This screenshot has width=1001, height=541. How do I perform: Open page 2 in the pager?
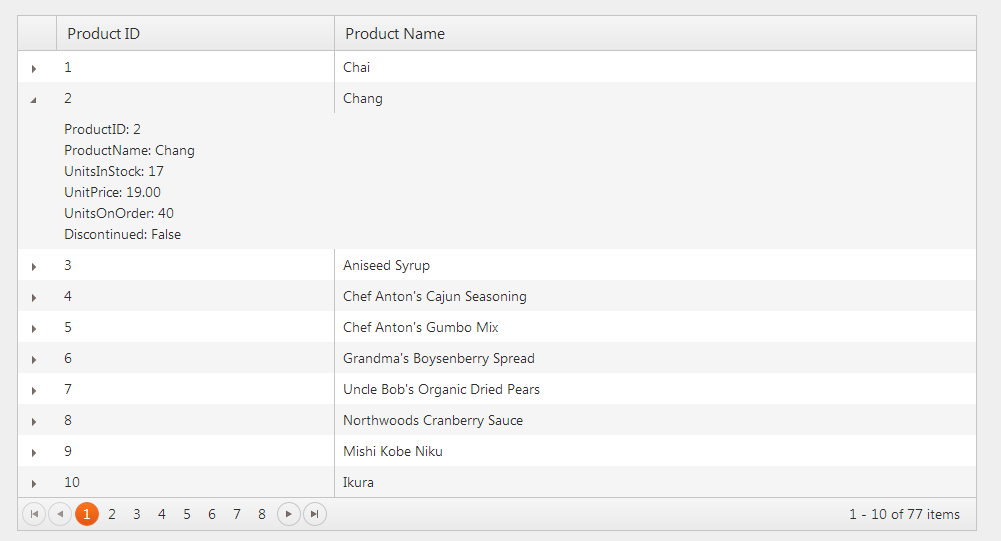[x=112, y=514]
